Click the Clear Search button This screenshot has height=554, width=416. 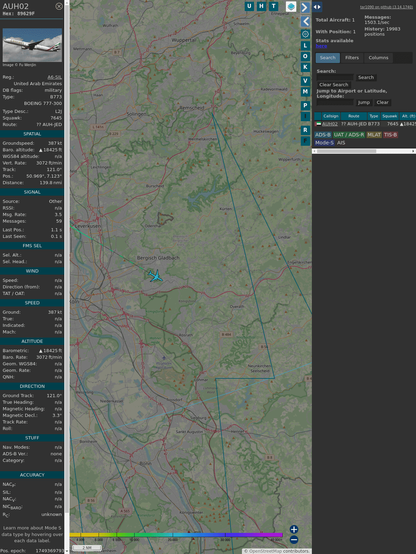(x=334, y=85)
